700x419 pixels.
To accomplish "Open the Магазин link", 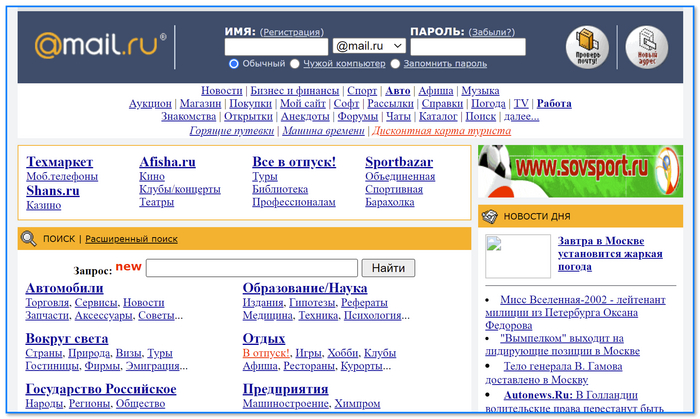I will click(x=200, y=104).
